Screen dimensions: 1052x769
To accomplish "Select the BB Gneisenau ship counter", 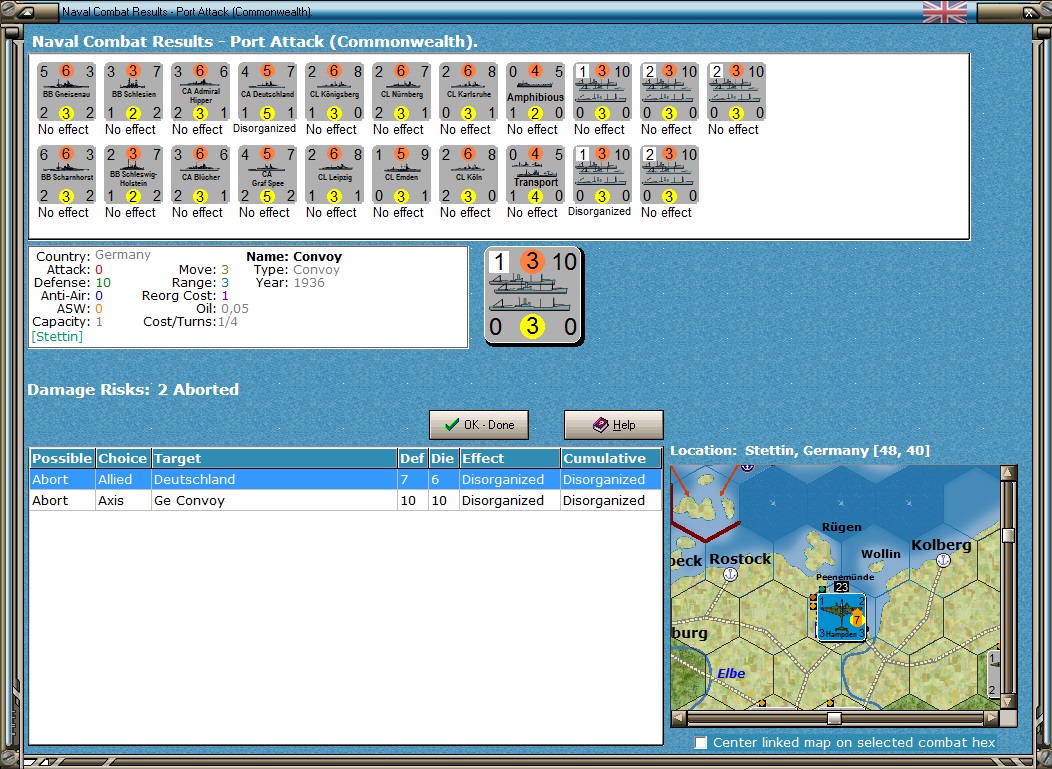I will (66, 92).
